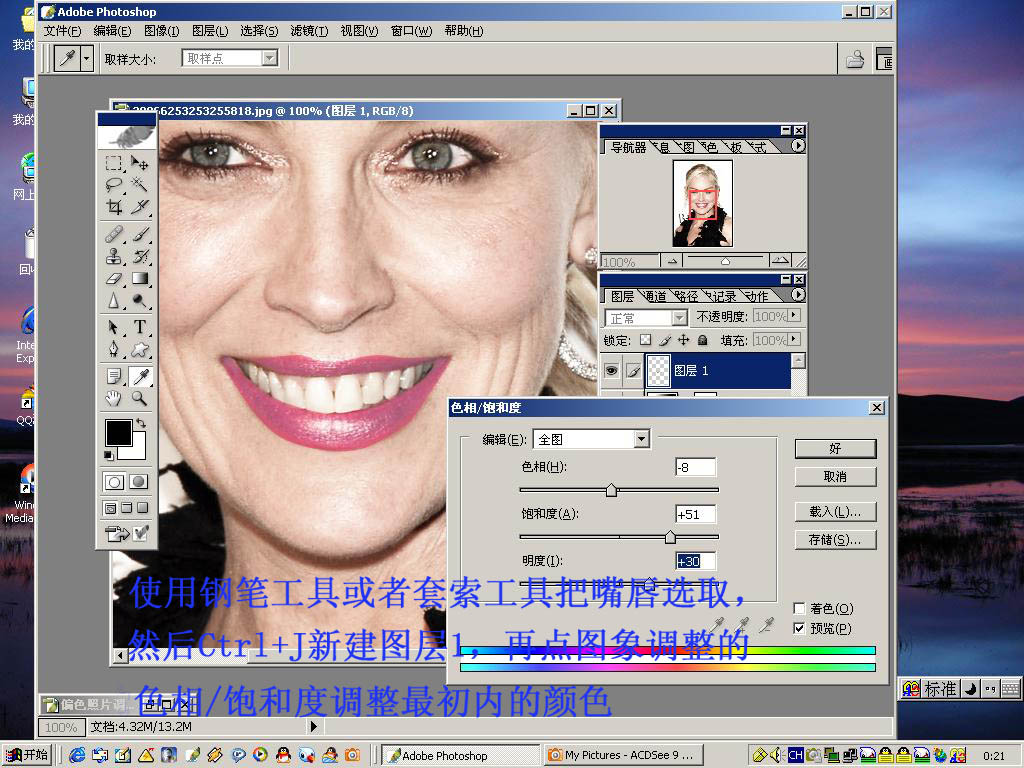Click the background white color swatch
This screenshot has width=1024, height=768.
136,451
